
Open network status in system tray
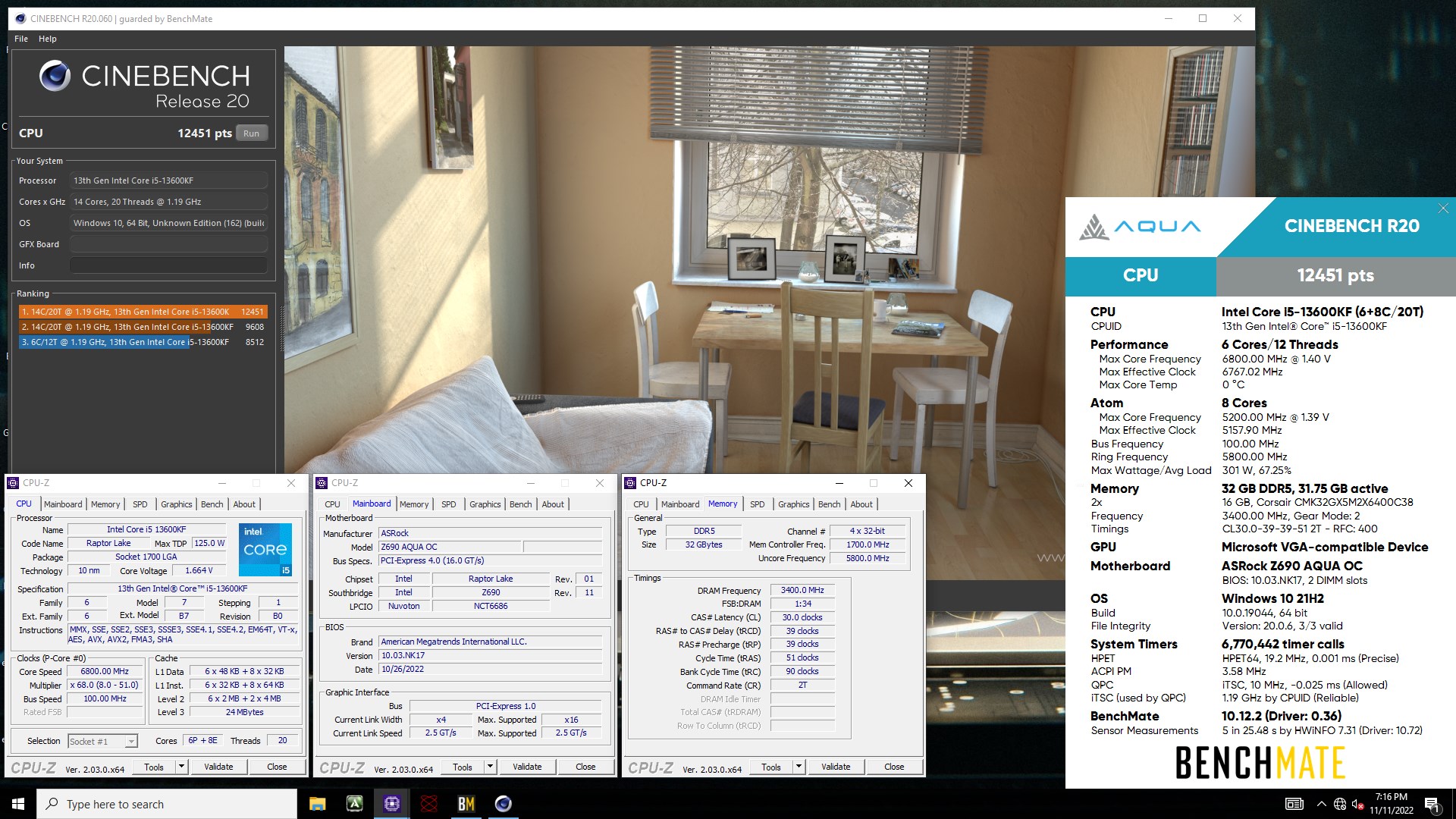[x=1340, y=804]
